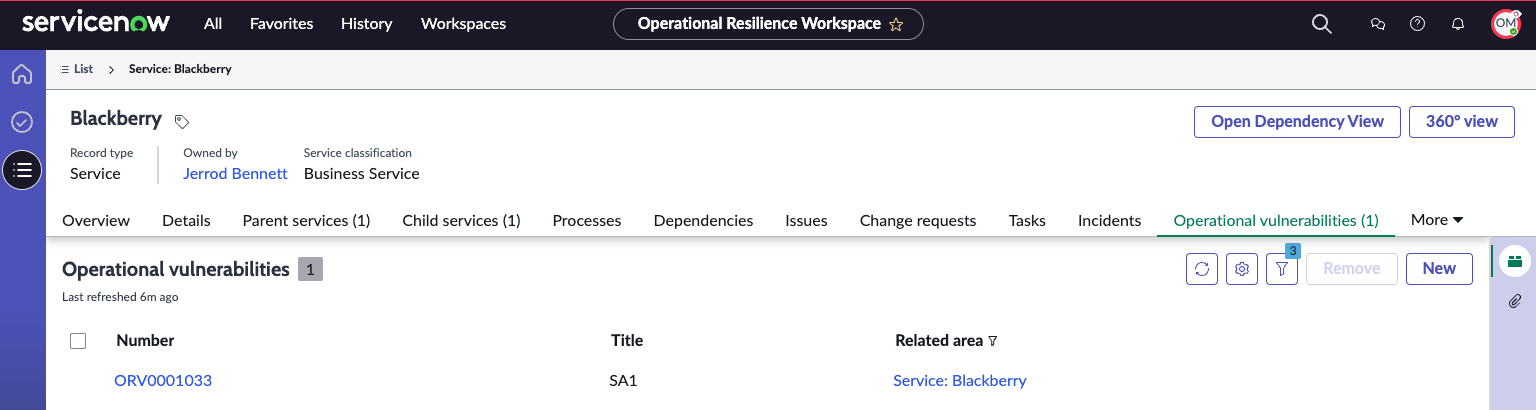Open the filter funnel icon
Image resolution: width=1536 pixels, height=410 pixels.
click(1282, 268)
